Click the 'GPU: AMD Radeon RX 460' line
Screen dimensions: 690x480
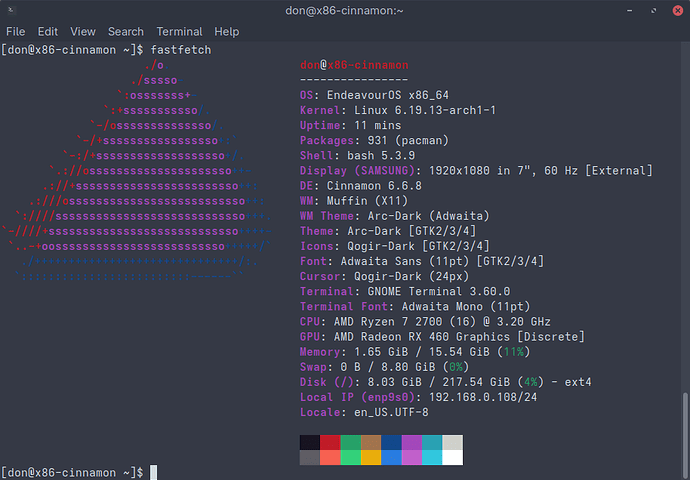point(442,337)
